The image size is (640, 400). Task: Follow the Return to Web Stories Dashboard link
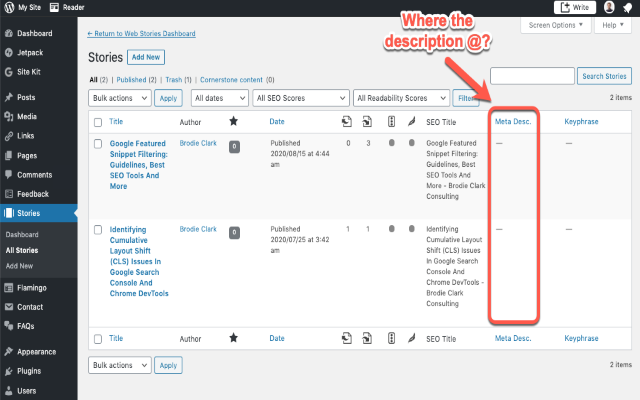tap(142, 34)
